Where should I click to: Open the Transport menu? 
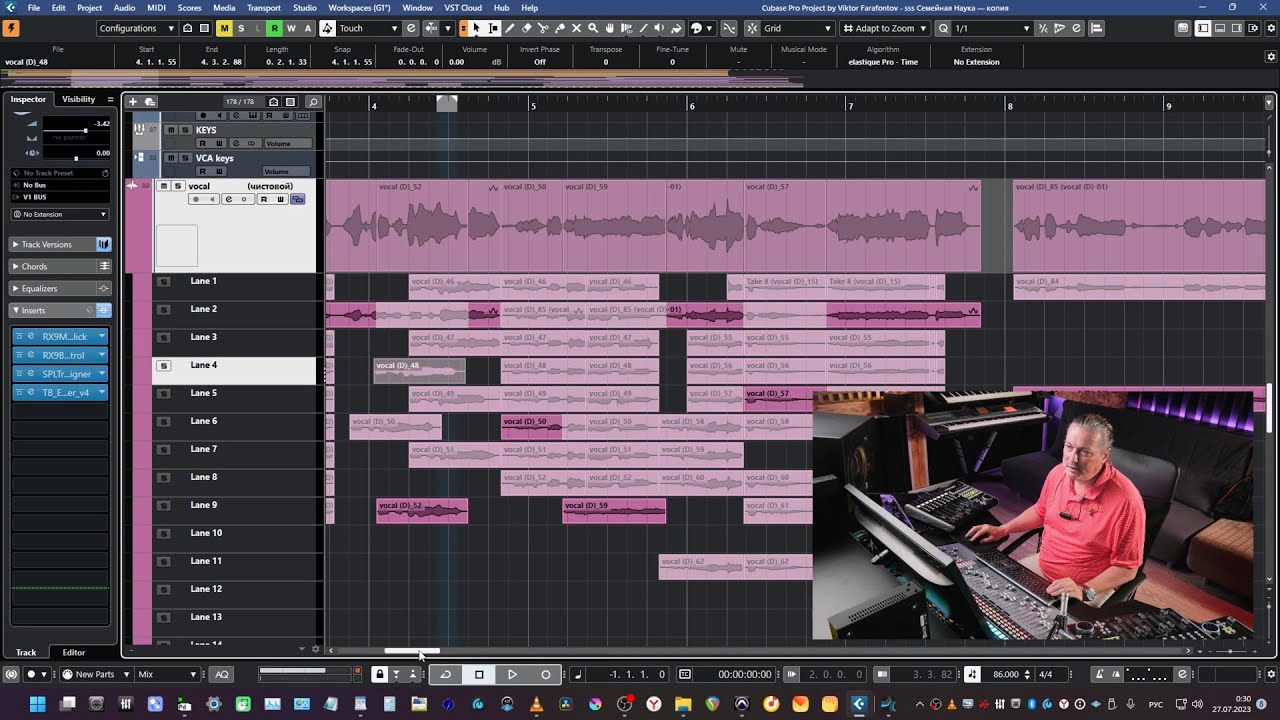click(x=264, y=8)
